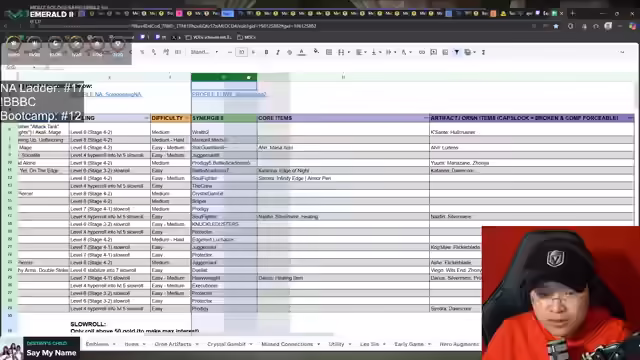Image resolution: width=640 pixels, height=360 pixels.
Task: Open the Missed Connections sheet tab
Action: click(x=290, y=344)
